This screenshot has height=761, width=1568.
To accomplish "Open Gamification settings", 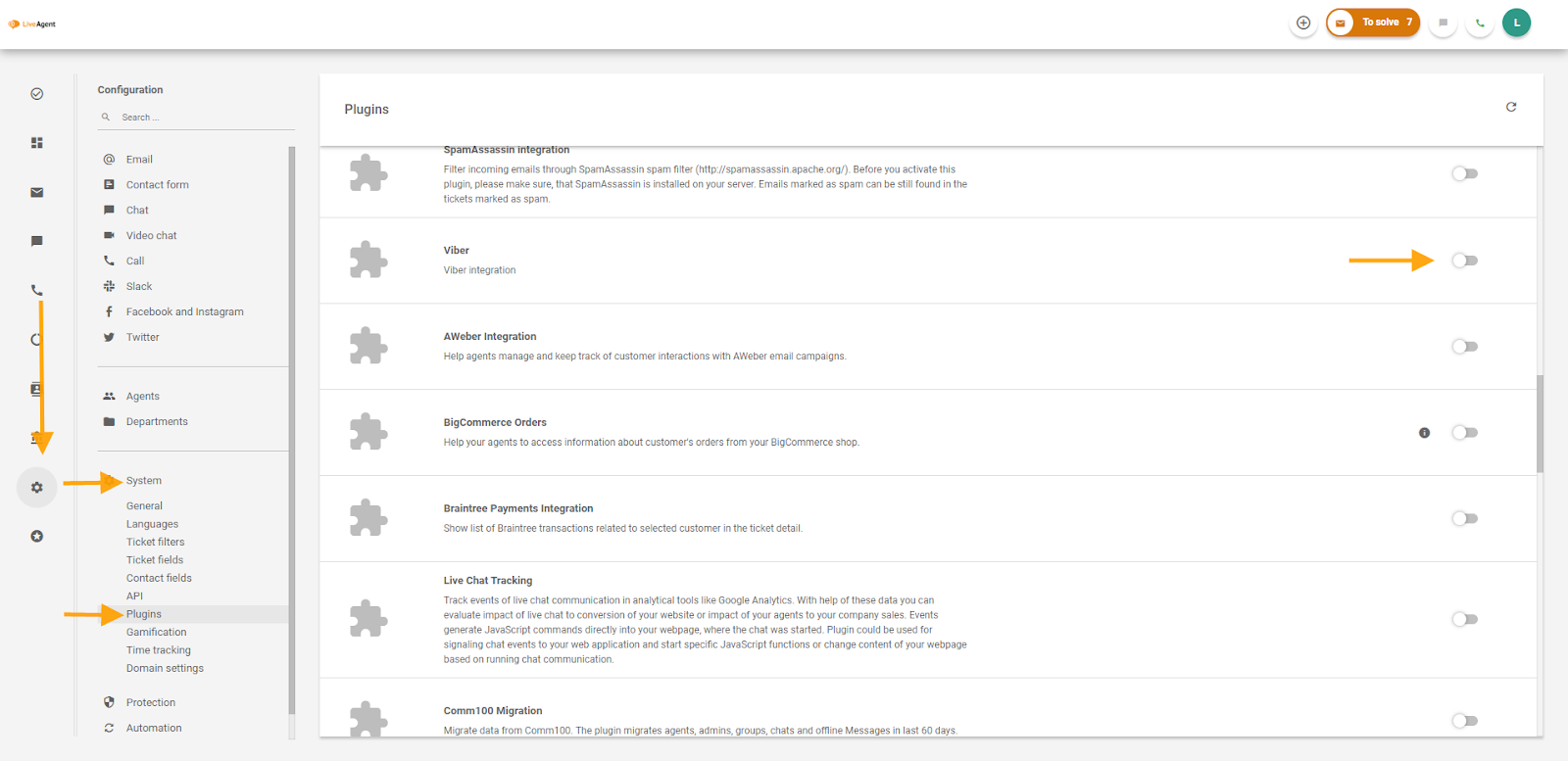I will (x=156, y=633).
